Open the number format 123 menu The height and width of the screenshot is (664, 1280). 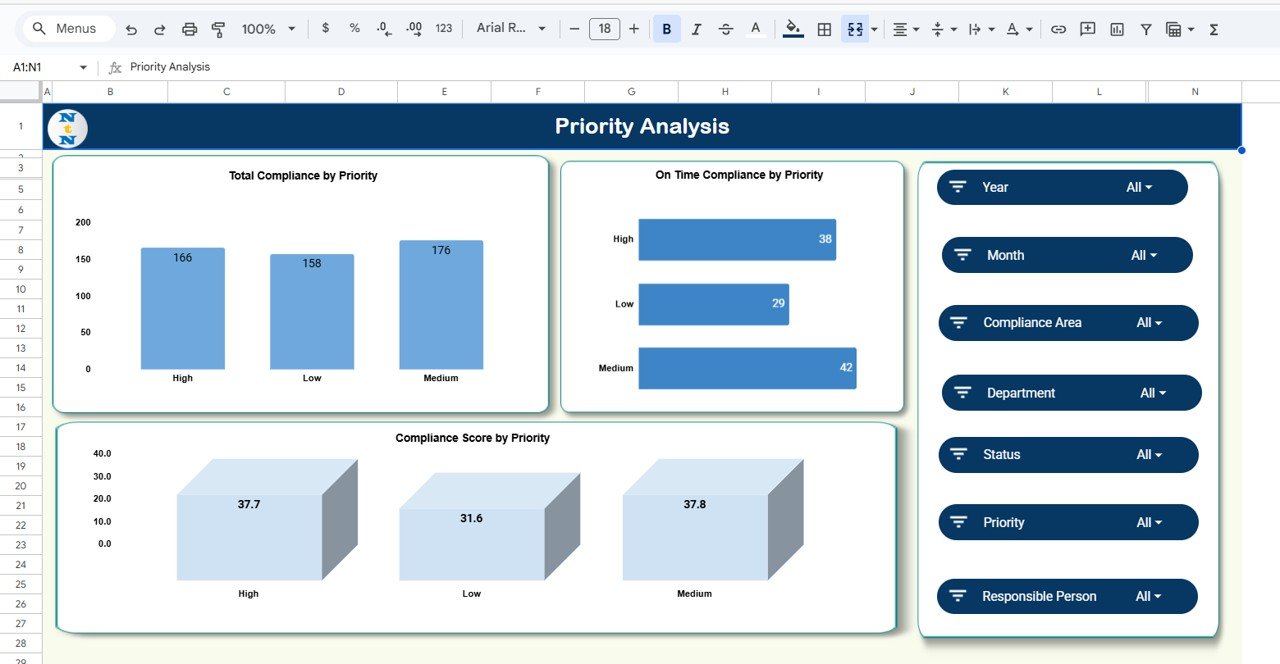click(443, 29)
